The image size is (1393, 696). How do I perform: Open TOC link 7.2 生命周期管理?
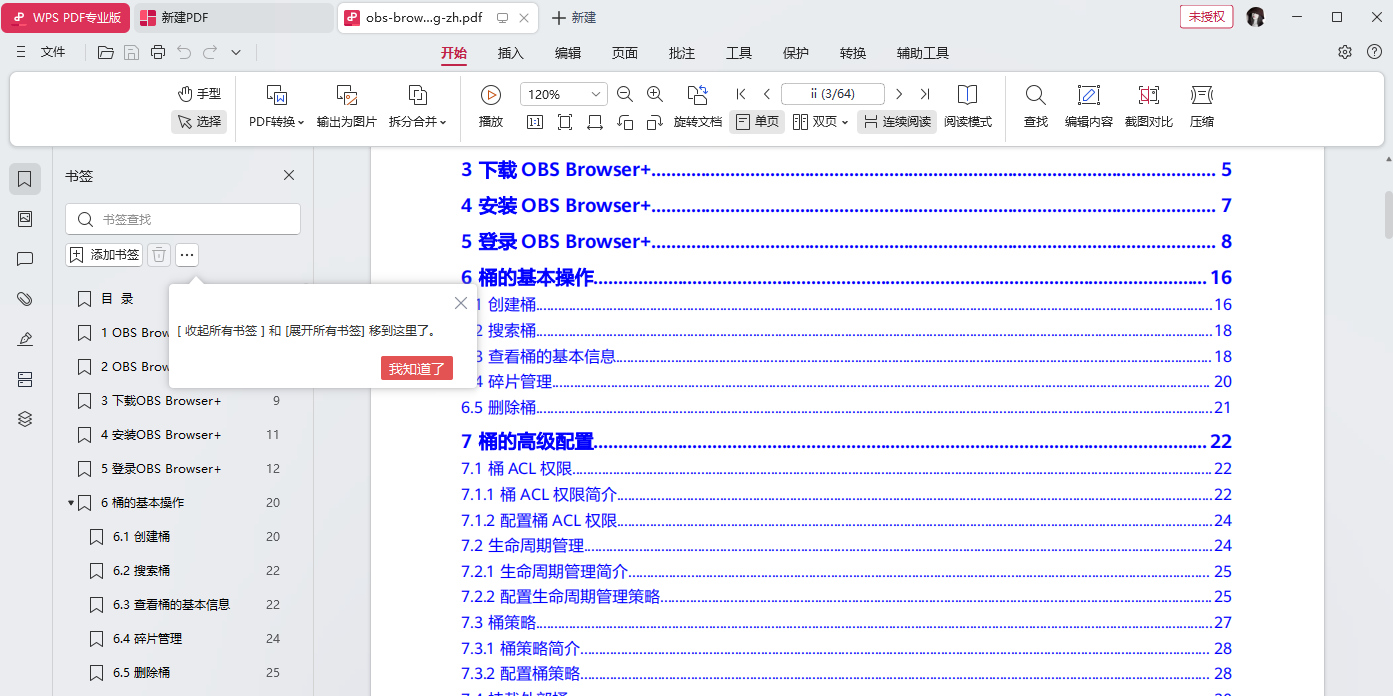coord(846,545)
